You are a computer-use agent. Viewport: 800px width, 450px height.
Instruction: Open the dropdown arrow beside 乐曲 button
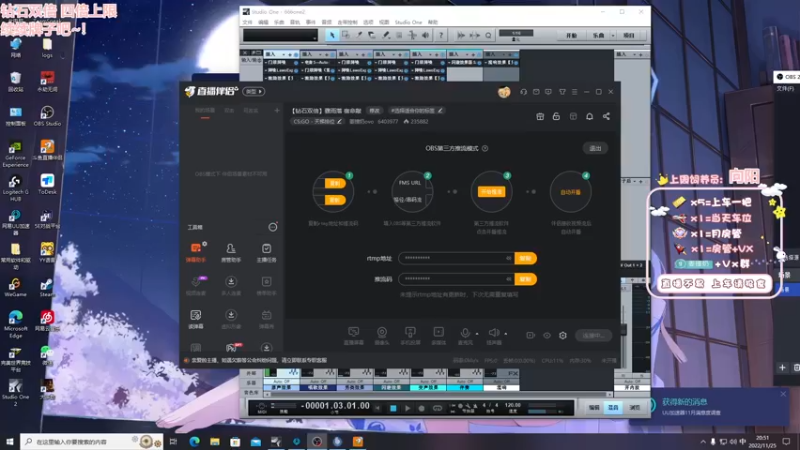(612, 36)
